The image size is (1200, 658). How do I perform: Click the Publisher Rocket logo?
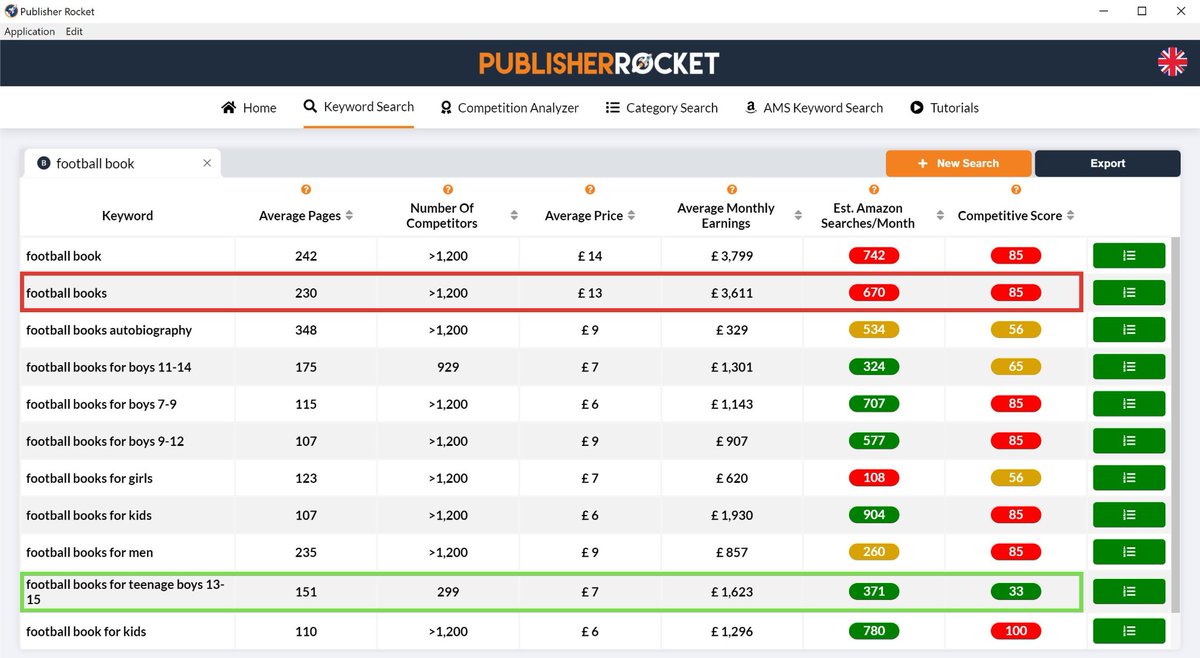[599, 63]
